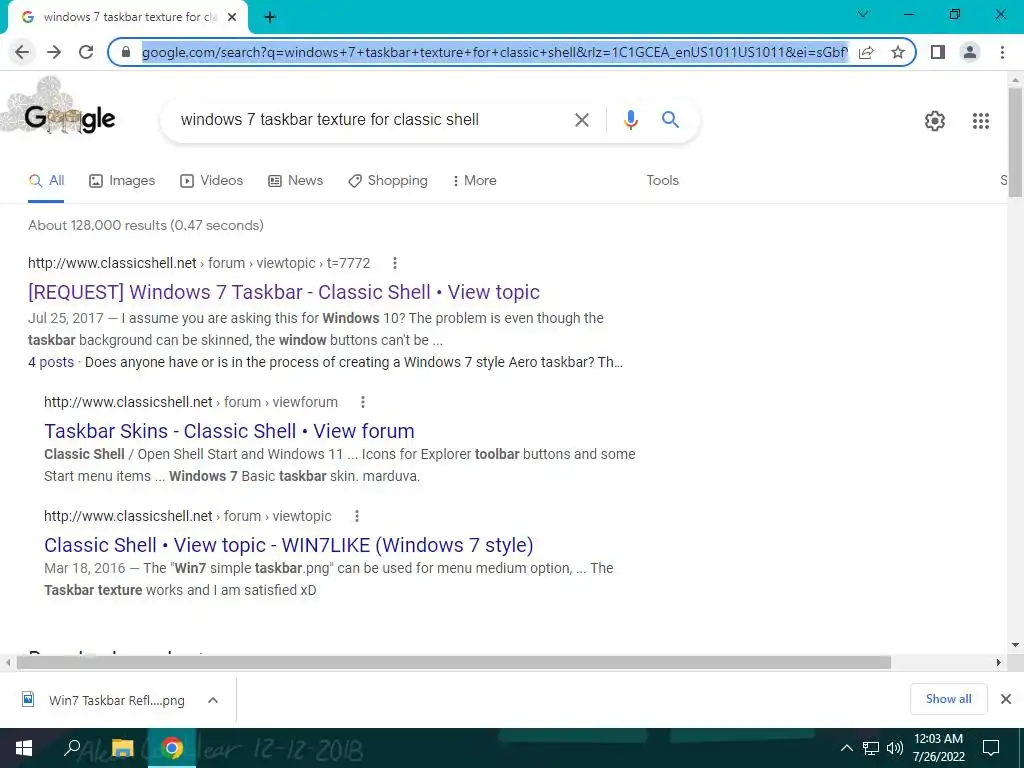Viewport: 1024px width, 768px height.
Task: Open the Windows Start menu
Action: click(24, 748)
